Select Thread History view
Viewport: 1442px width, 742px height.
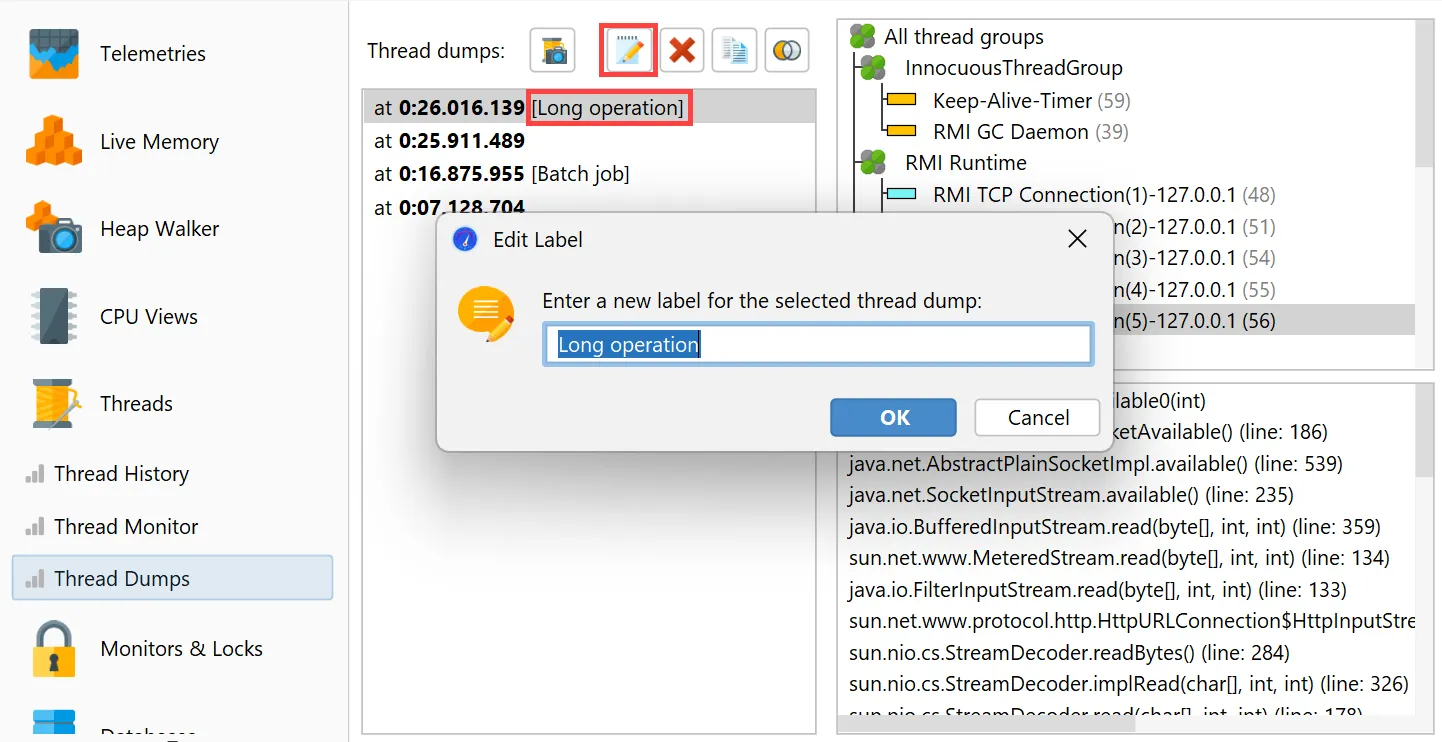point(121,474)
